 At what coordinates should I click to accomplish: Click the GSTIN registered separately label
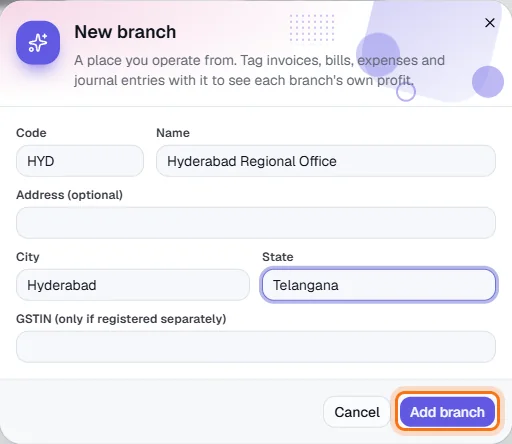[x=121, y=319]
